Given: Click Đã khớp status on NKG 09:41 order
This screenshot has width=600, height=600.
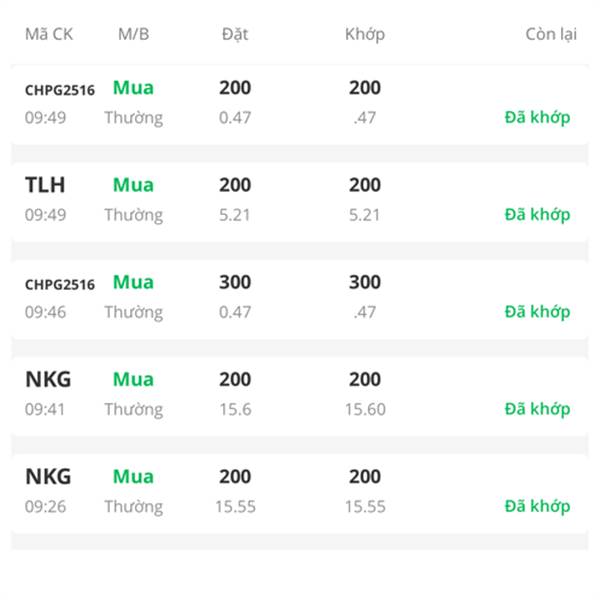Looking at the screenshot, I should pos(537,409).
